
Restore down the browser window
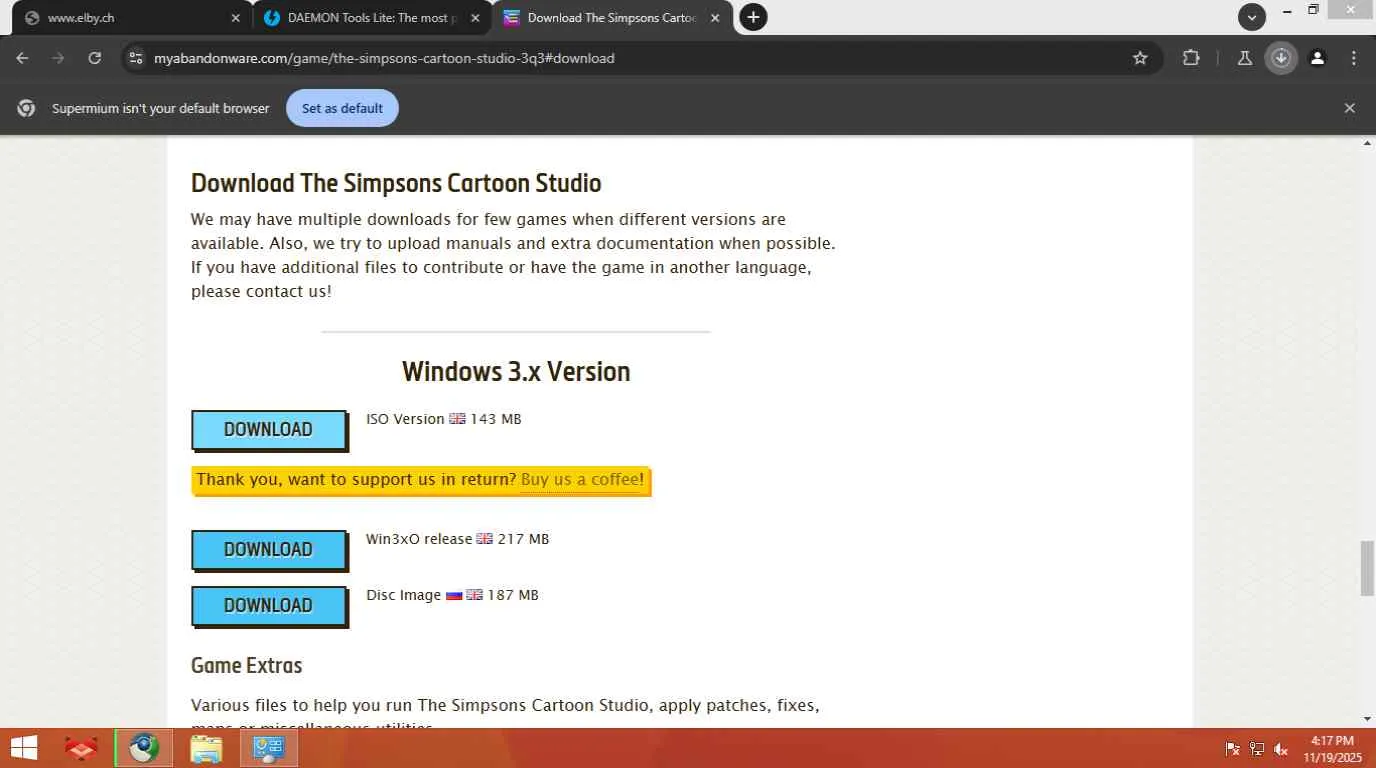[x=1313, y=11]
